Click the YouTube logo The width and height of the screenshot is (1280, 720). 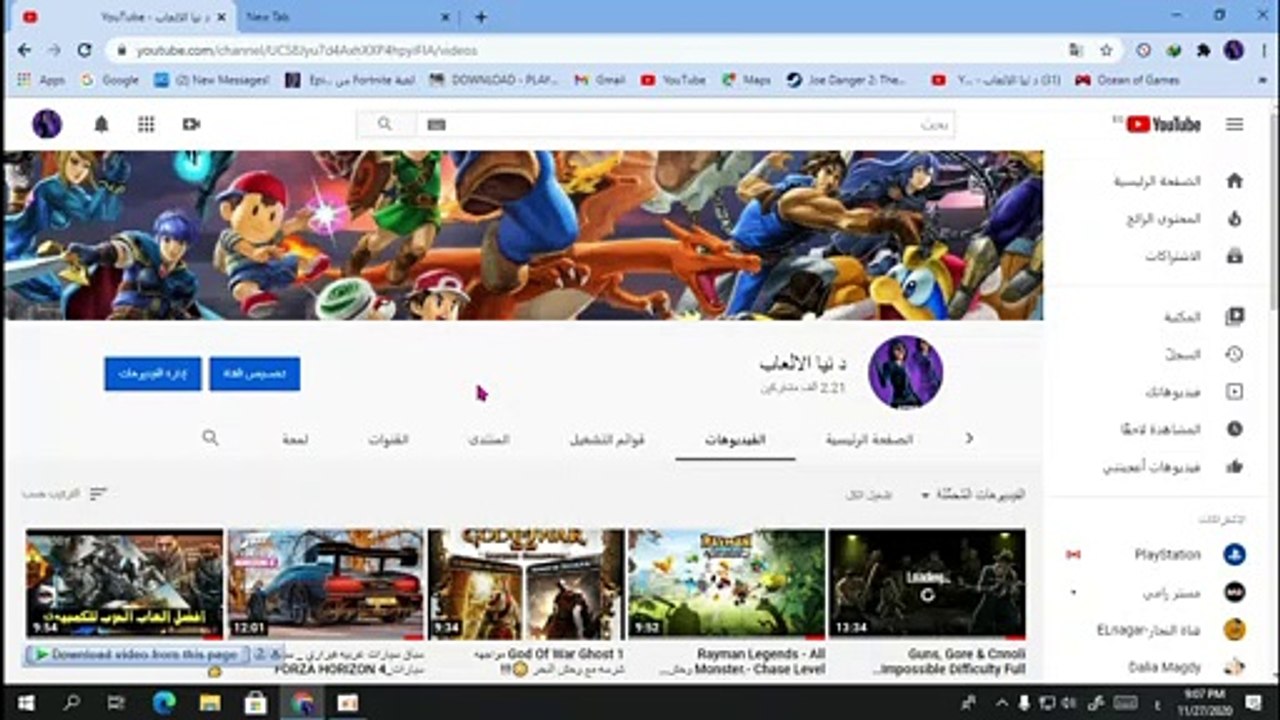click(x=1163, y=124)
